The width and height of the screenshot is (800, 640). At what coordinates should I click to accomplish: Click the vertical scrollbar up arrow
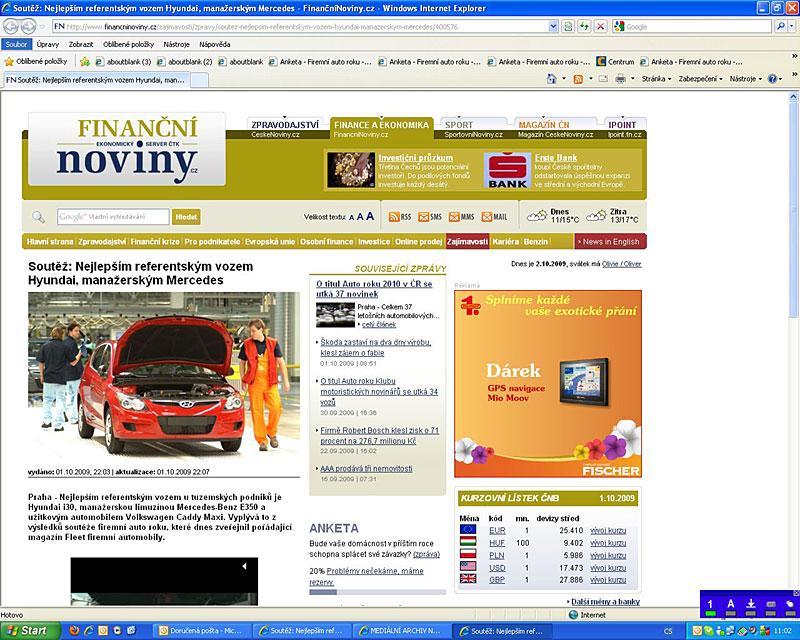793,96
